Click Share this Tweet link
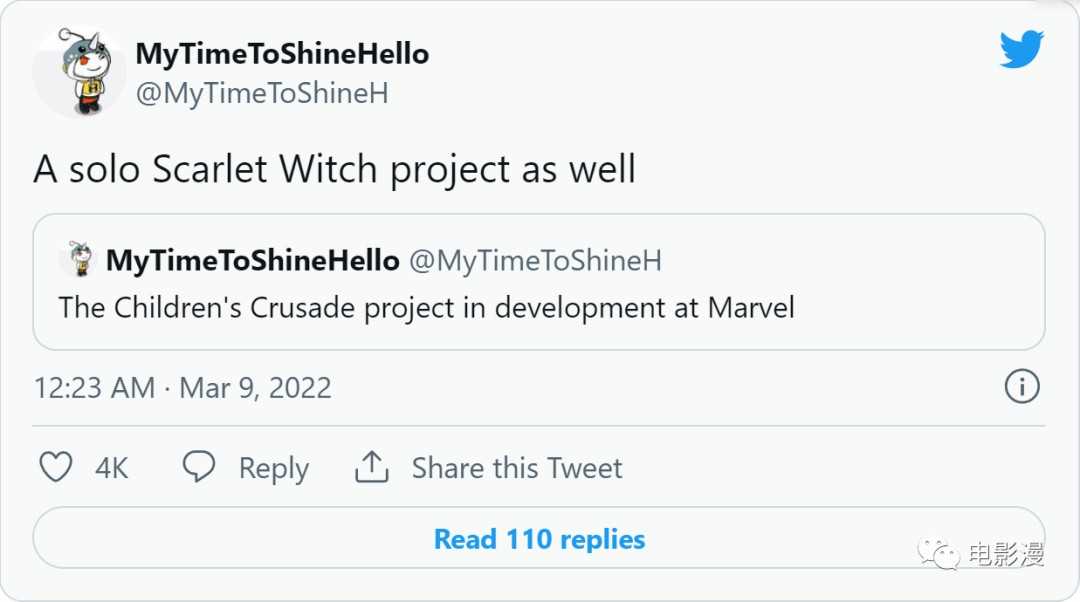Screen dimensions: 1080x602 tap(517, 468)
